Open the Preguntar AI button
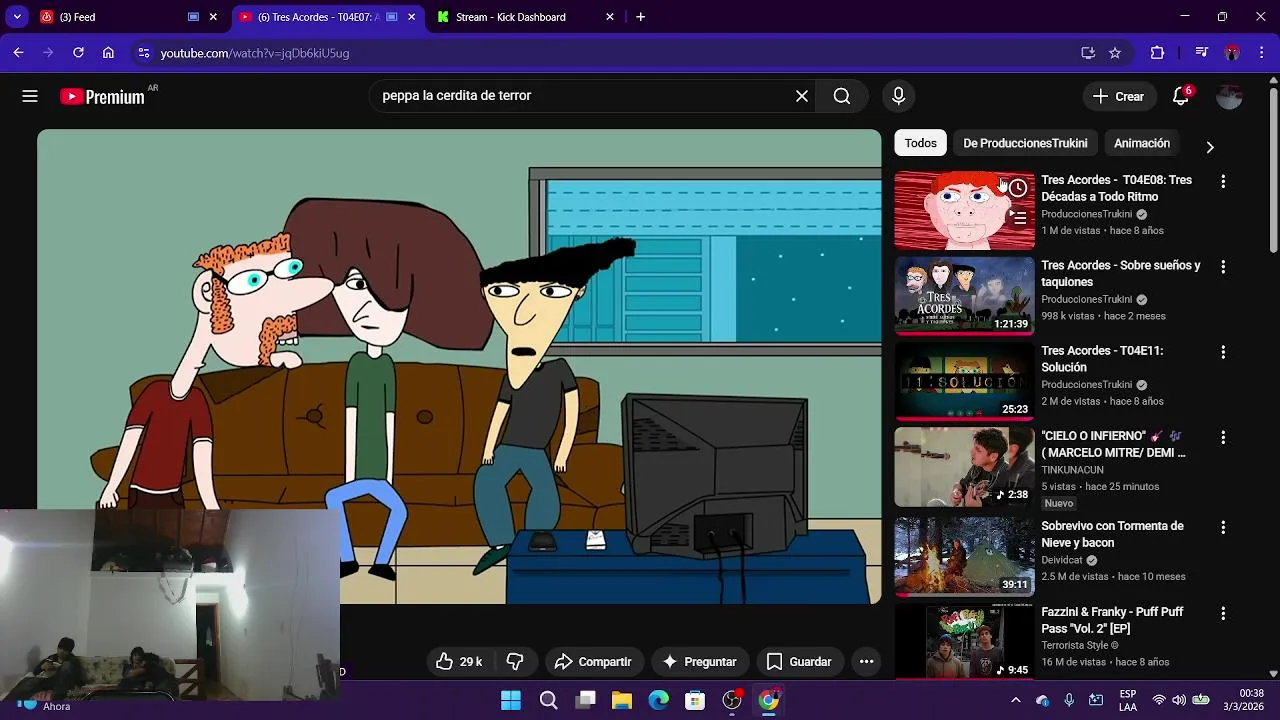 click(699, 662)
